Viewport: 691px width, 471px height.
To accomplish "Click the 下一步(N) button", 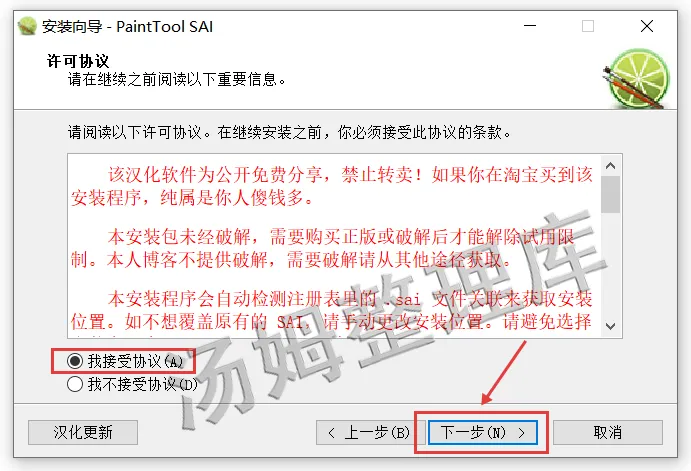I will point(483,432).
